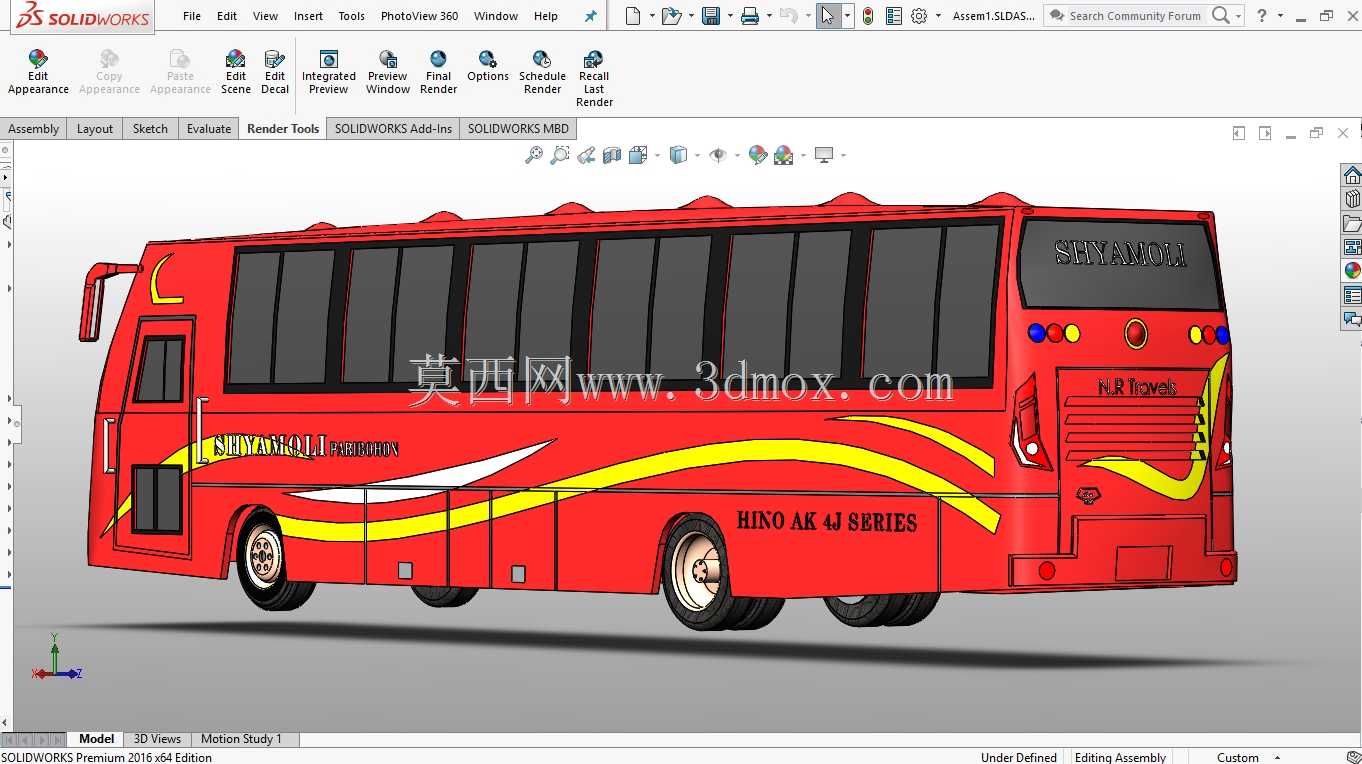Open the Custom Properties task pane

pyautogui.click(x=1352, y=295)
